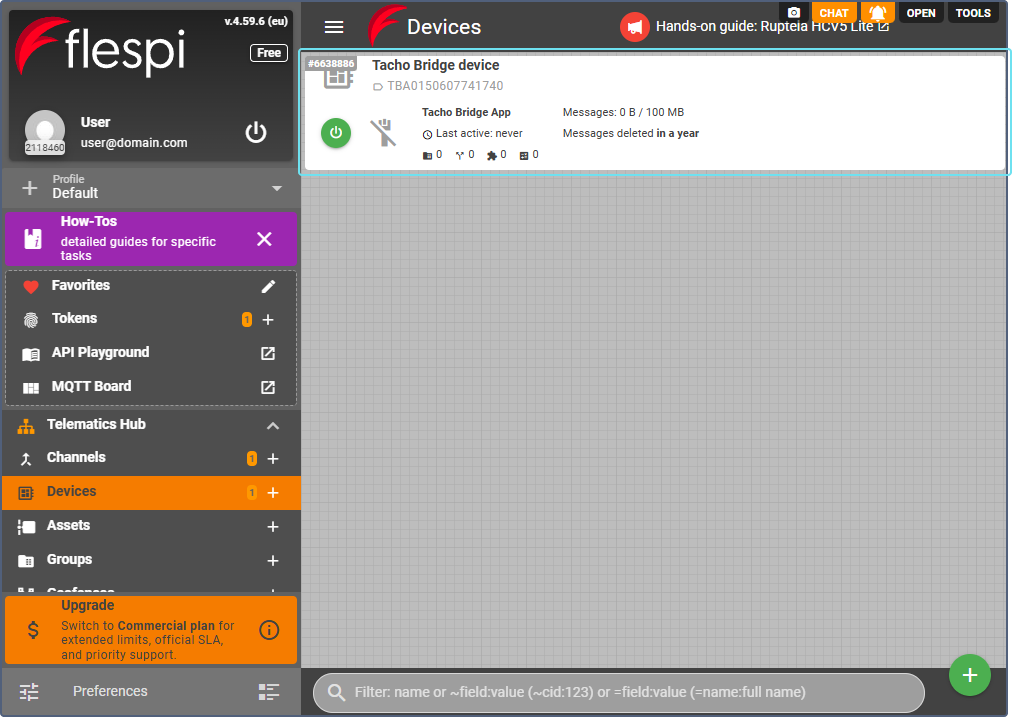The width and height of the screenshot is (1012, 717).
Task: Open the Channels menu item
Action: (x=76, y=458)
